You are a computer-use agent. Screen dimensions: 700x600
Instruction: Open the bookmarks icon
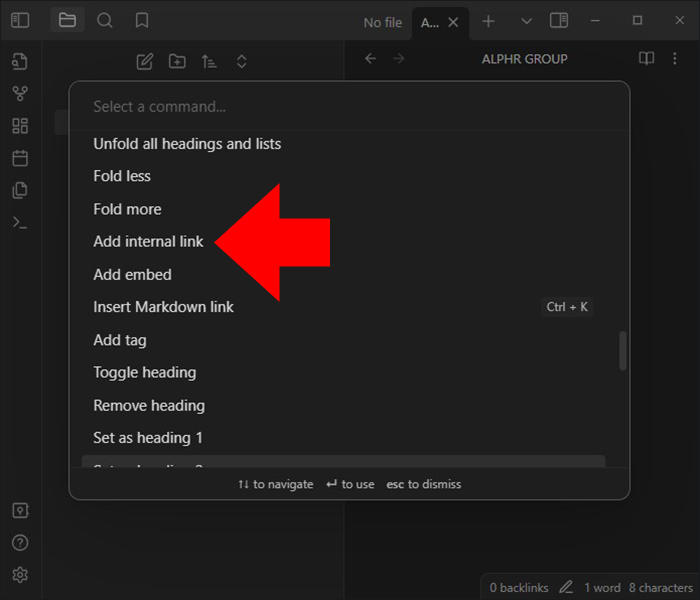pyautogui.click(x=142, y=21)
